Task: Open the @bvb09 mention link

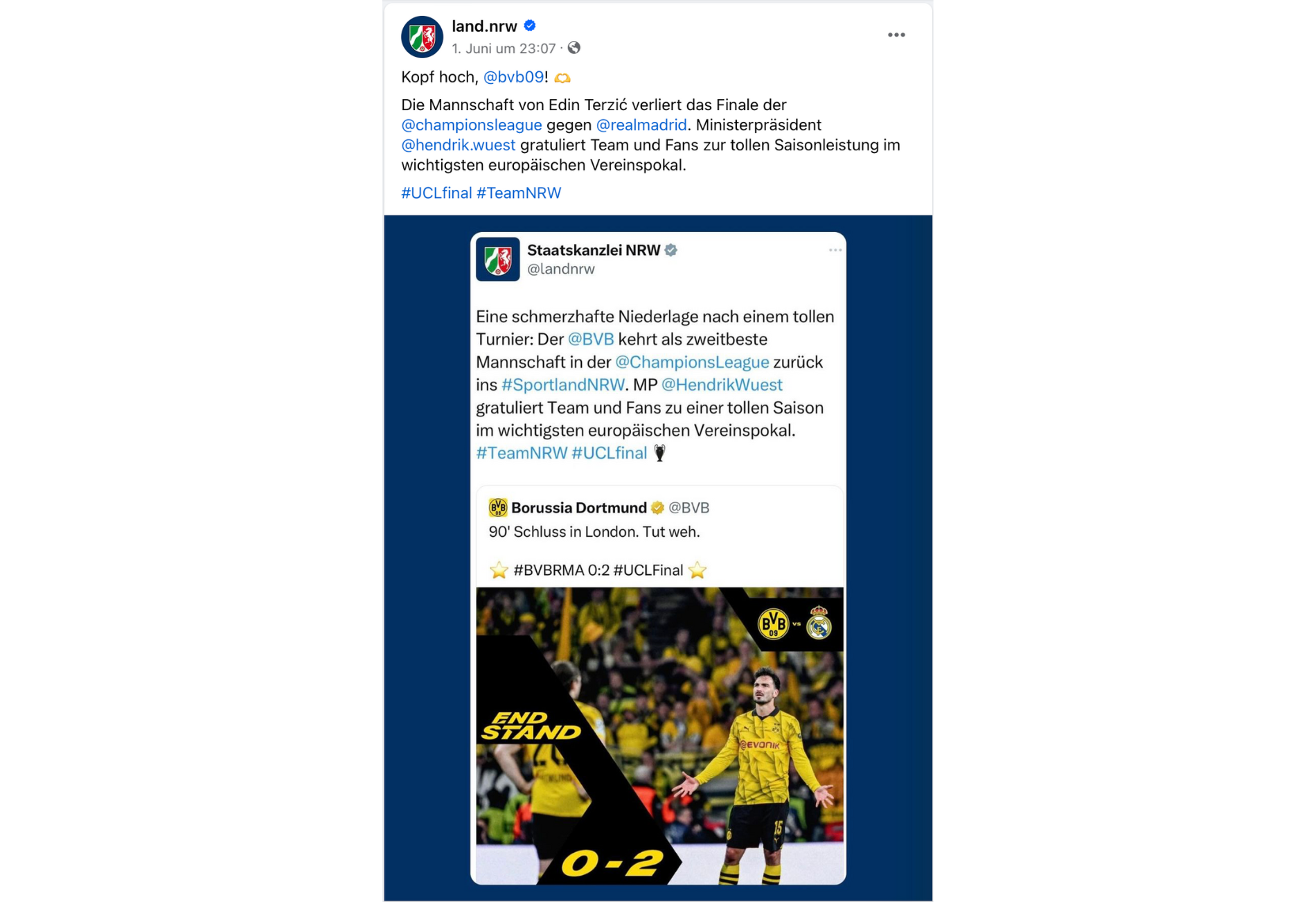Action: click(513, 77)
